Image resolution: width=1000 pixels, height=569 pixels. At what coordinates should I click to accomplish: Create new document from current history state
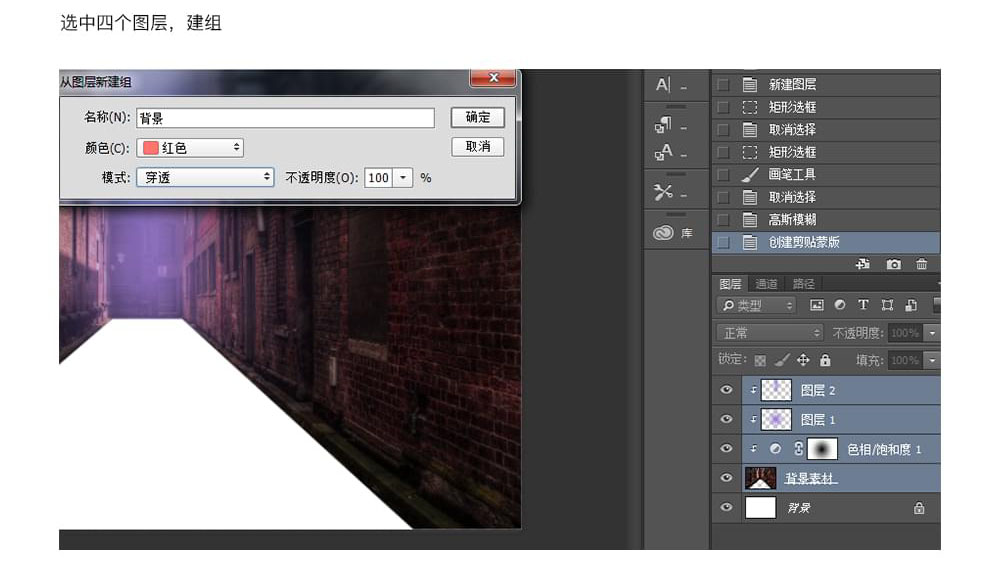(x=863, y=264)
